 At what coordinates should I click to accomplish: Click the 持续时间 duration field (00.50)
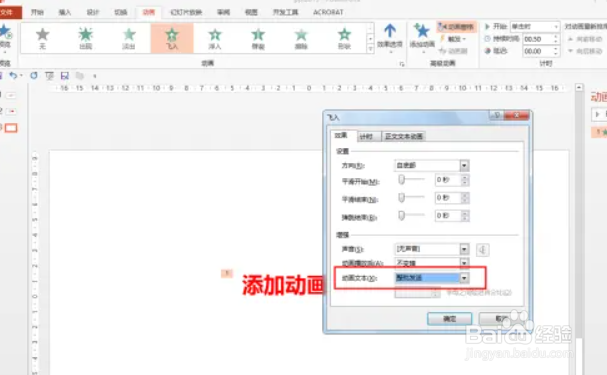(x=538, y=39)
